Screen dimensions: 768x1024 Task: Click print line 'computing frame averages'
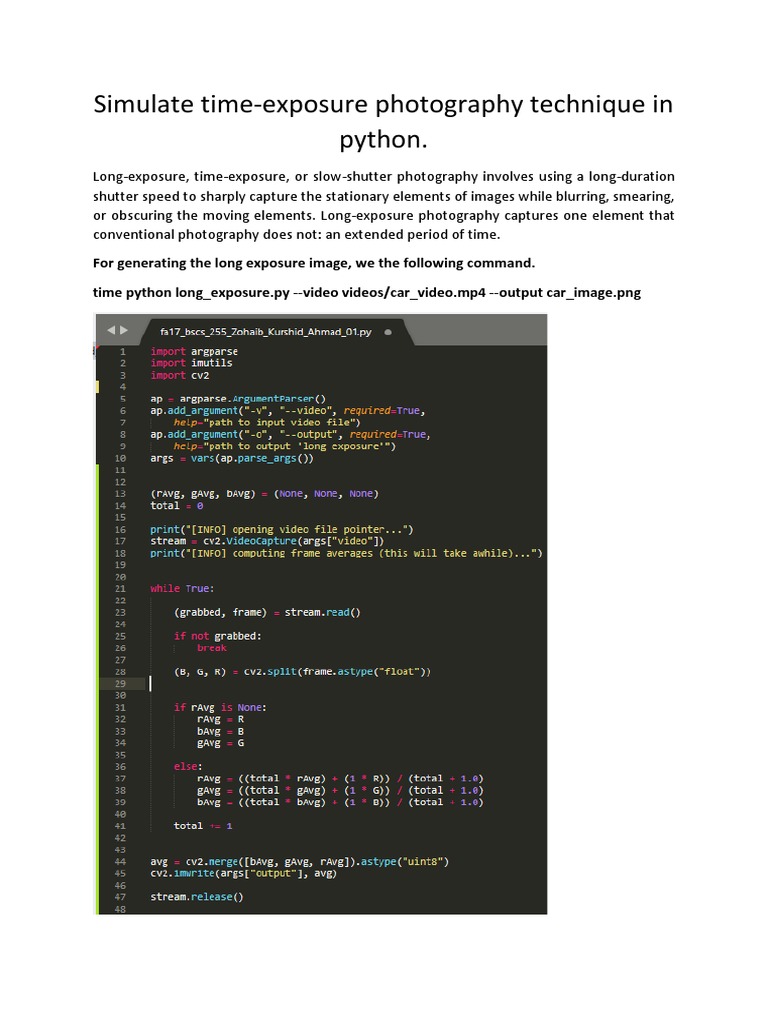pos(346,553)
